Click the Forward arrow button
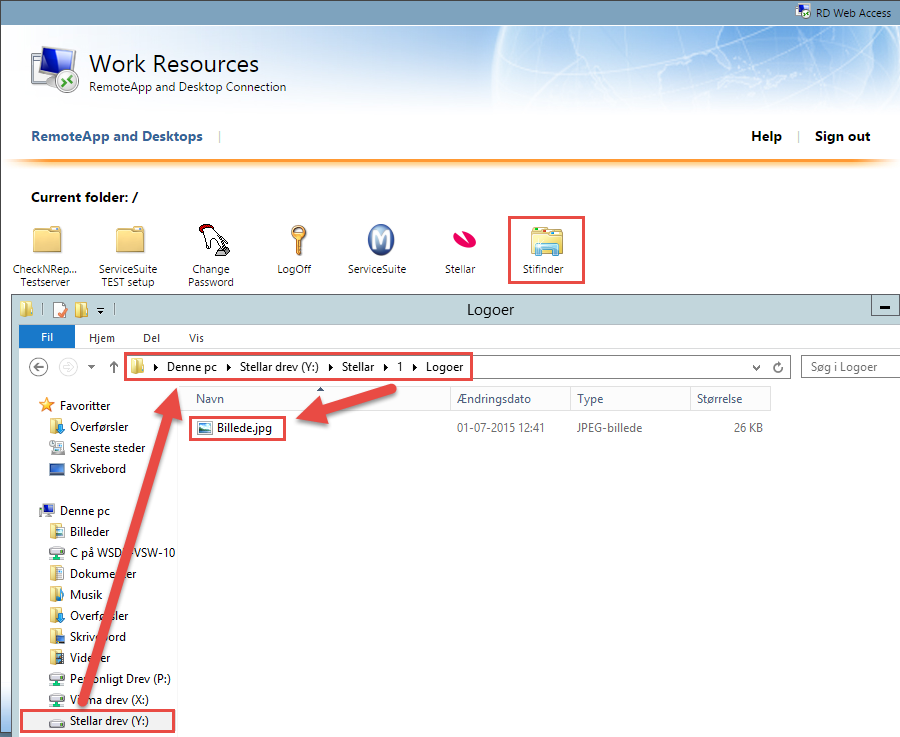The width and height of the screenshot is (900, 737). click(68, 367)
